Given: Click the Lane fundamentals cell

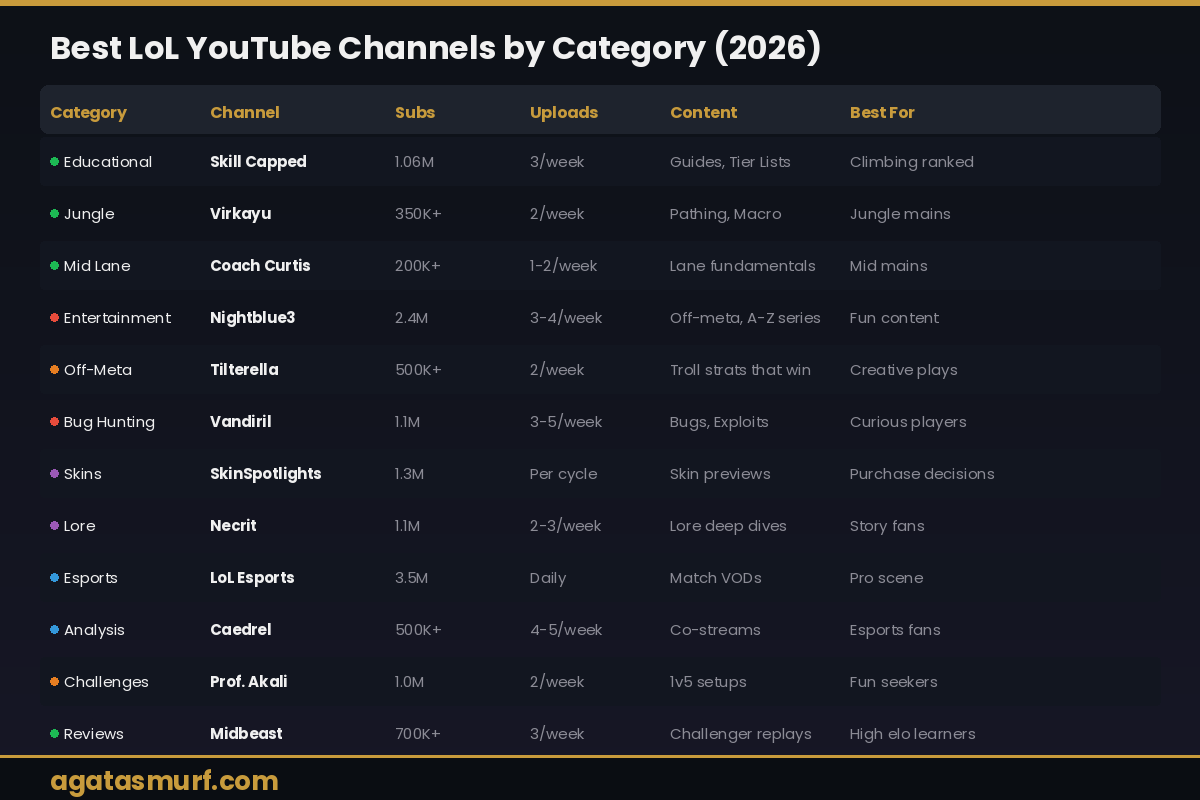Looking at the screenshot, I should [x=743, y=266].
